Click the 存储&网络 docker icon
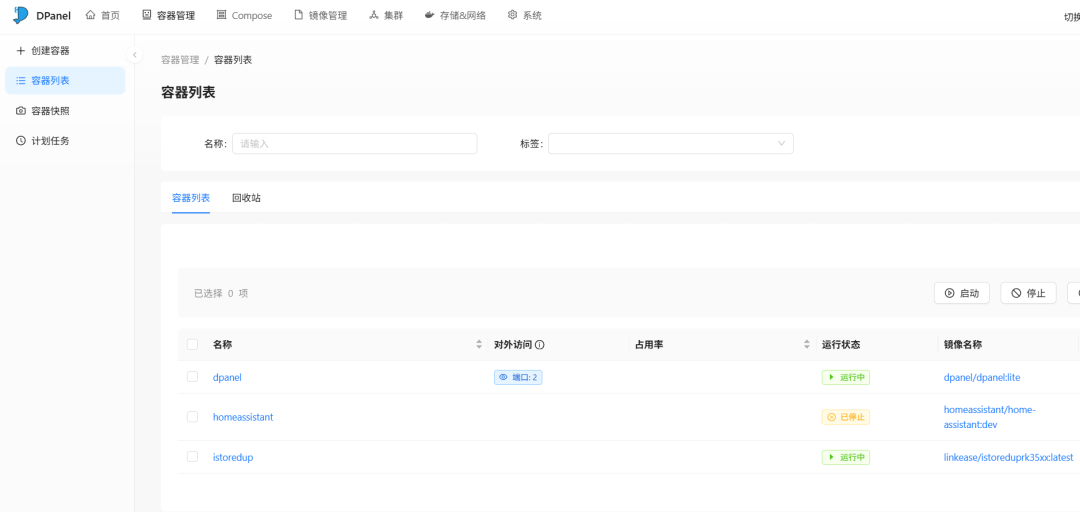Image resolution: width=1080 pixels, height=512 pixels. click(429, 15)
